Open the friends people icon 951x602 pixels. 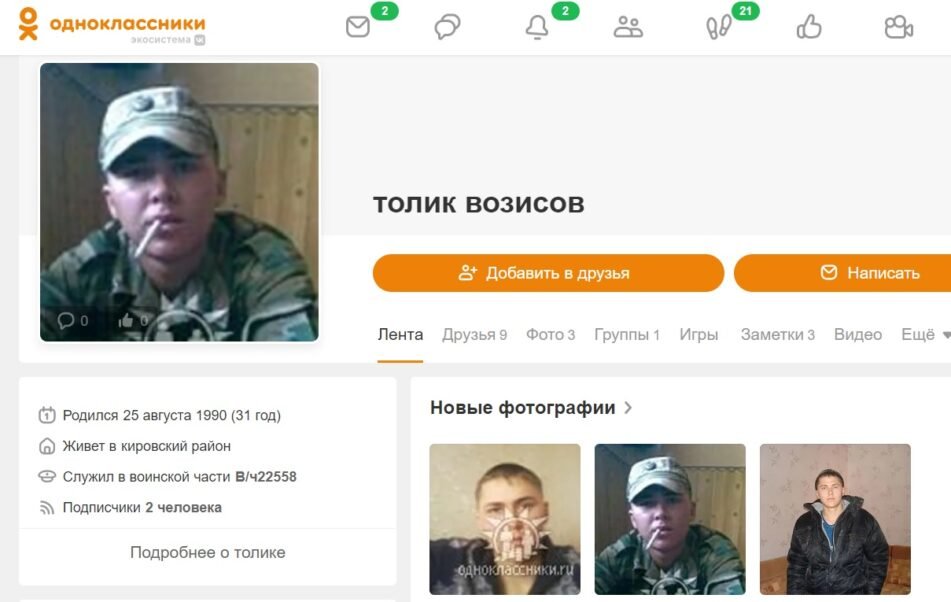[x=628, y=27]
